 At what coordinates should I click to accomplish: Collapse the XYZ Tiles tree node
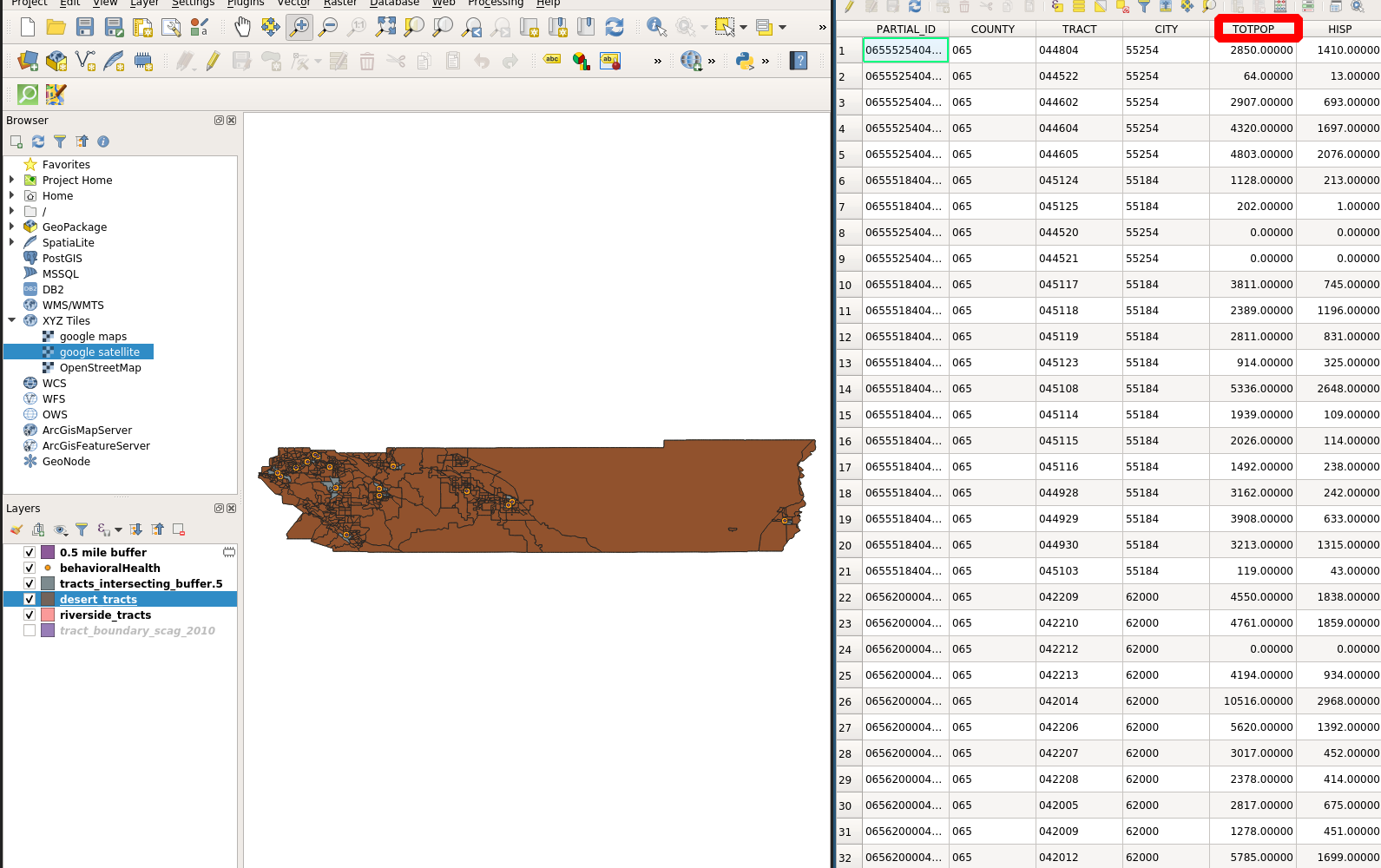tap(12, 321)
